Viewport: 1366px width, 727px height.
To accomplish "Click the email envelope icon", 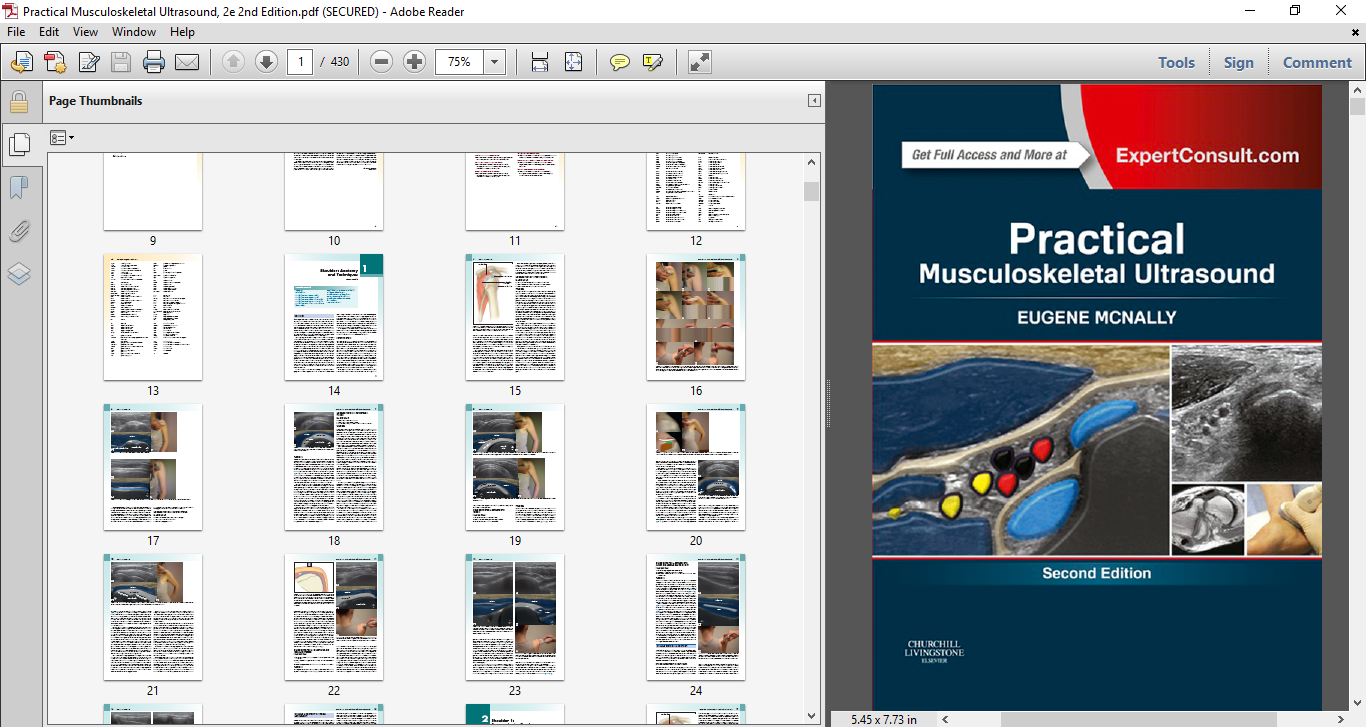I will click(187, 62).
